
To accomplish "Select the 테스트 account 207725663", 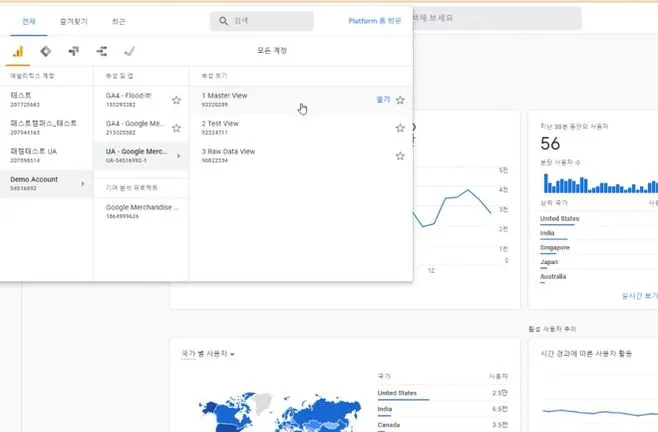I will 46,100.
